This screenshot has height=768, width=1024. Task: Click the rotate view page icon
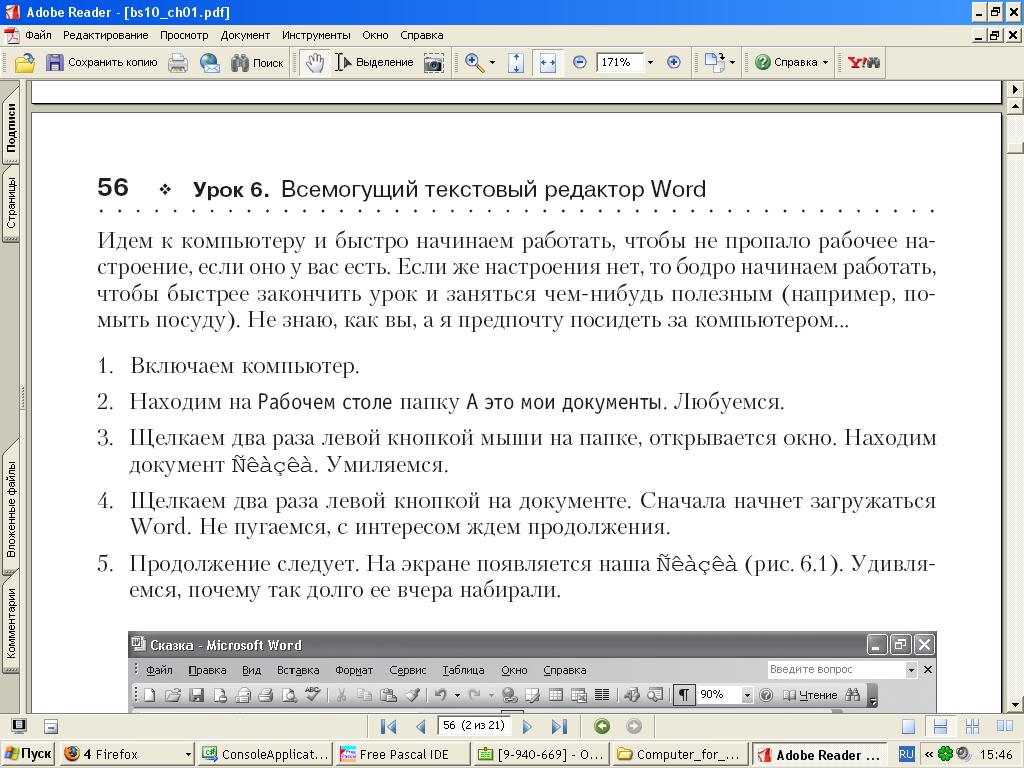click(714, 63)
